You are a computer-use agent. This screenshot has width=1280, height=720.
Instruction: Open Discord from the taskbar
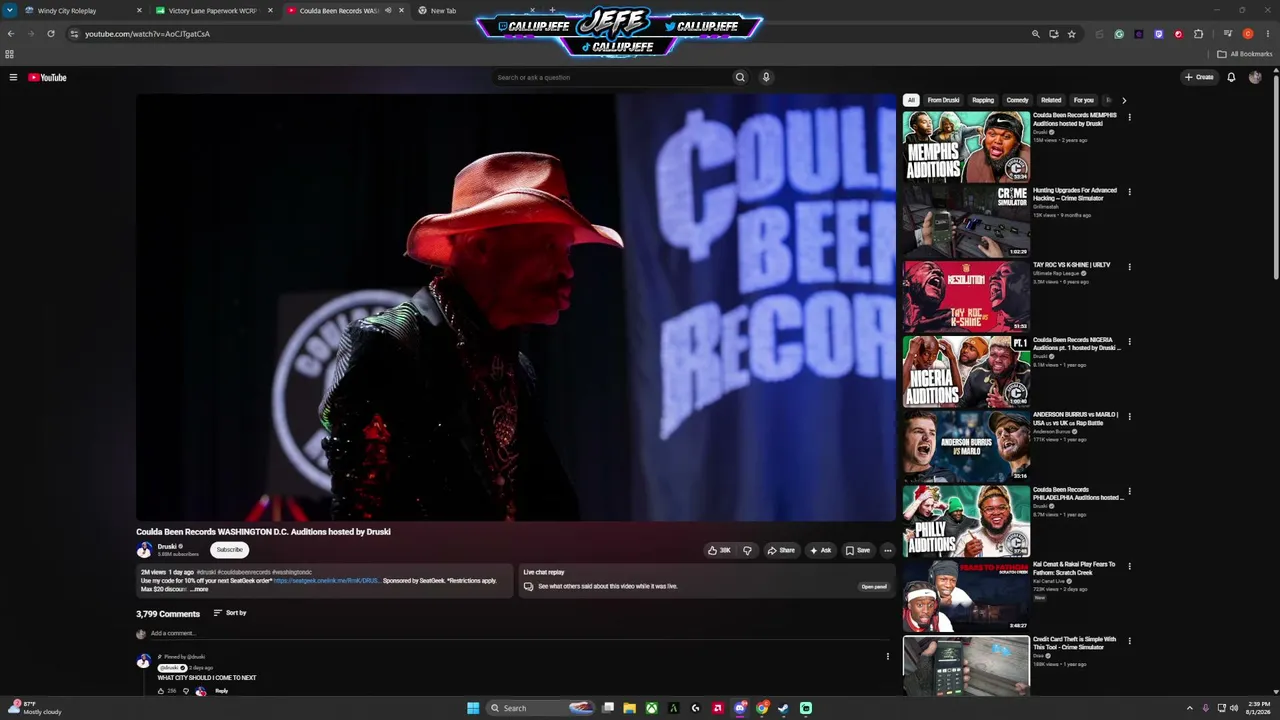click(x=740, y=708)
